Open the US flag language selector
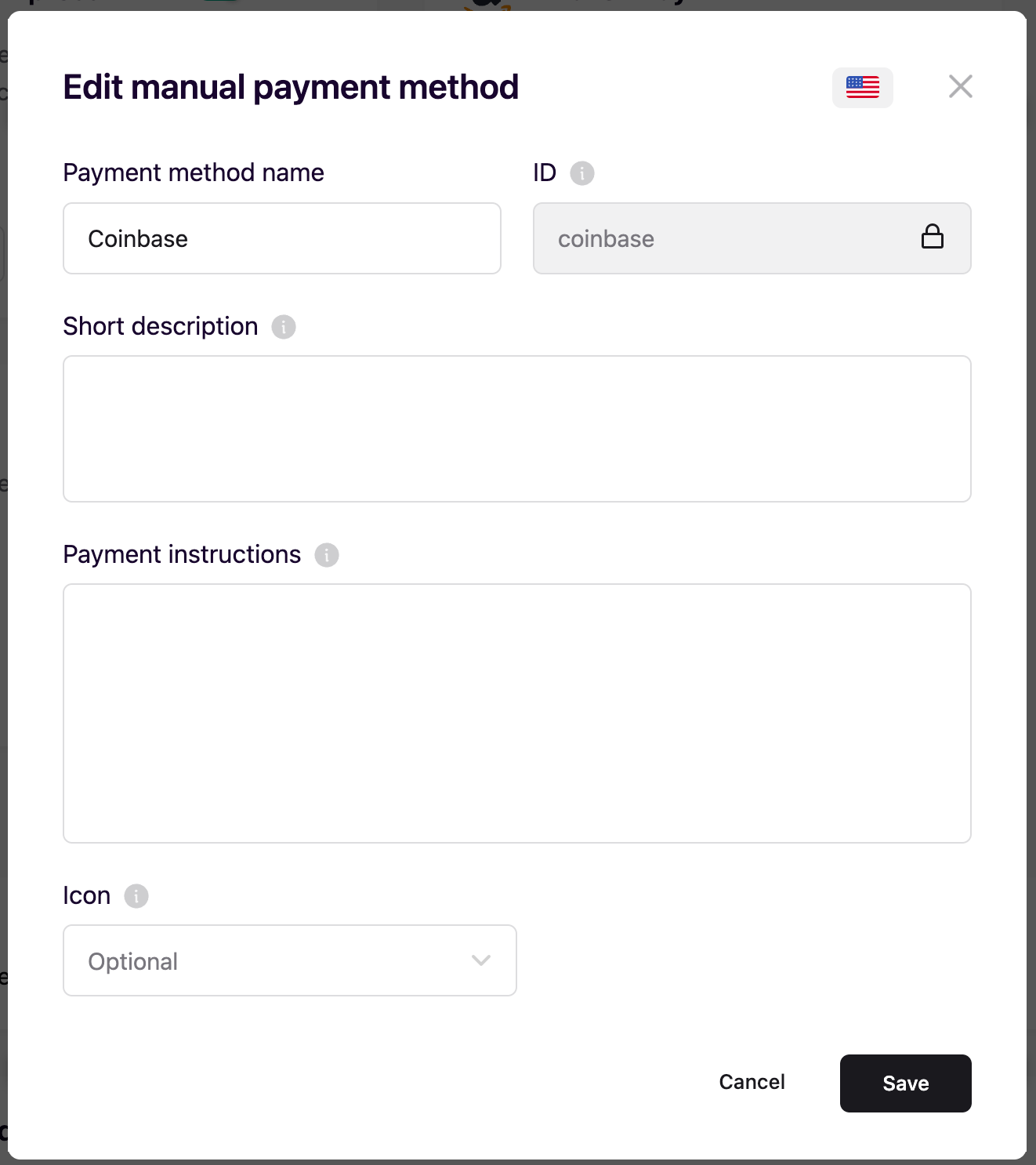Viewport: 1036px width, 1165px height. [862, 87]
